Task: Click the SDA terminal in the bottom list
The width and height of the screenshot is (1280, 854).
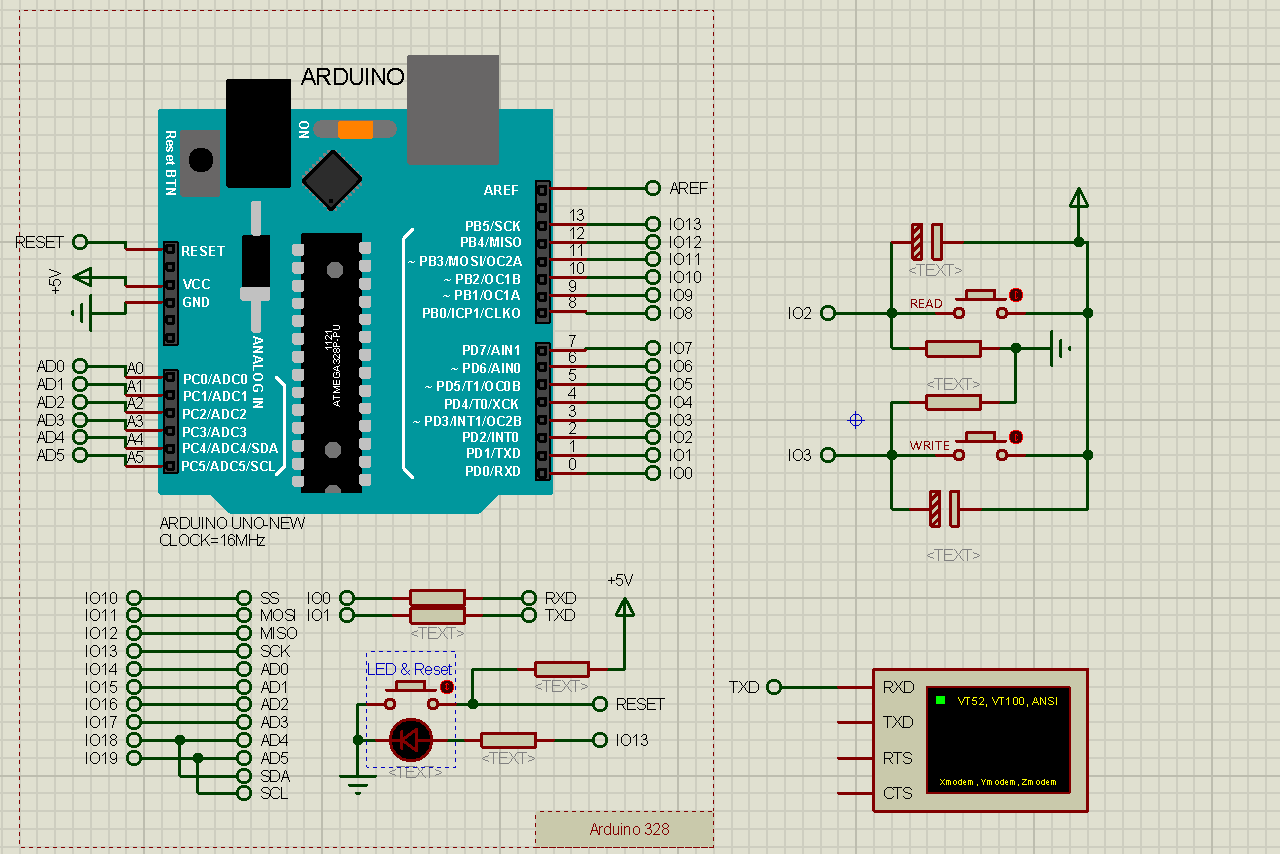Action: 244,776
